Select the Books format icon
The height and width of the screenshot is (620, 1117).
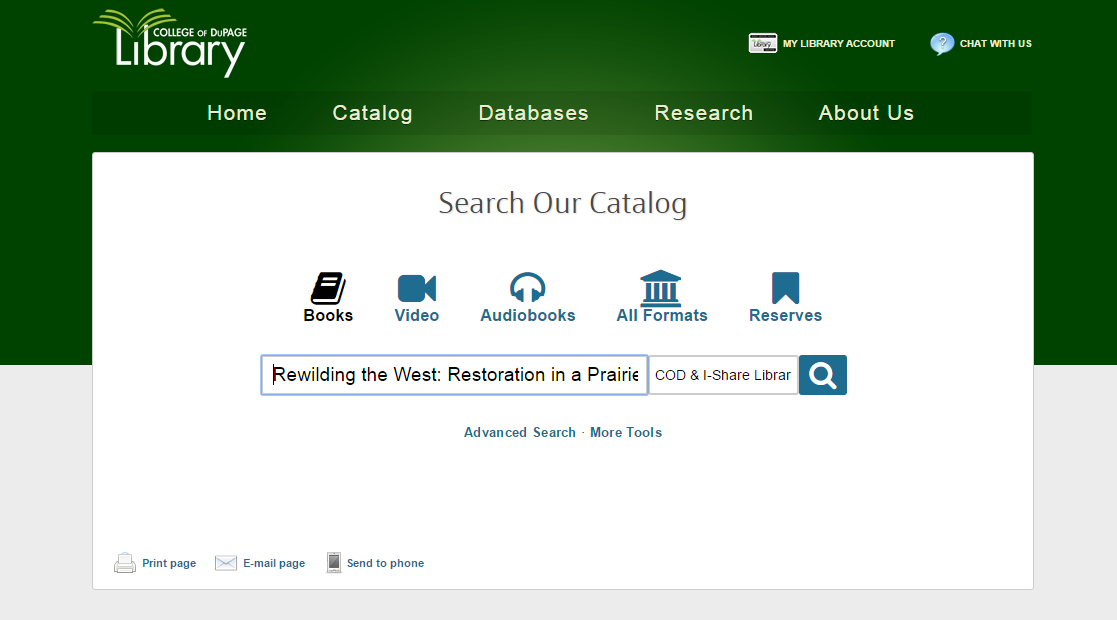click(328, 288)
